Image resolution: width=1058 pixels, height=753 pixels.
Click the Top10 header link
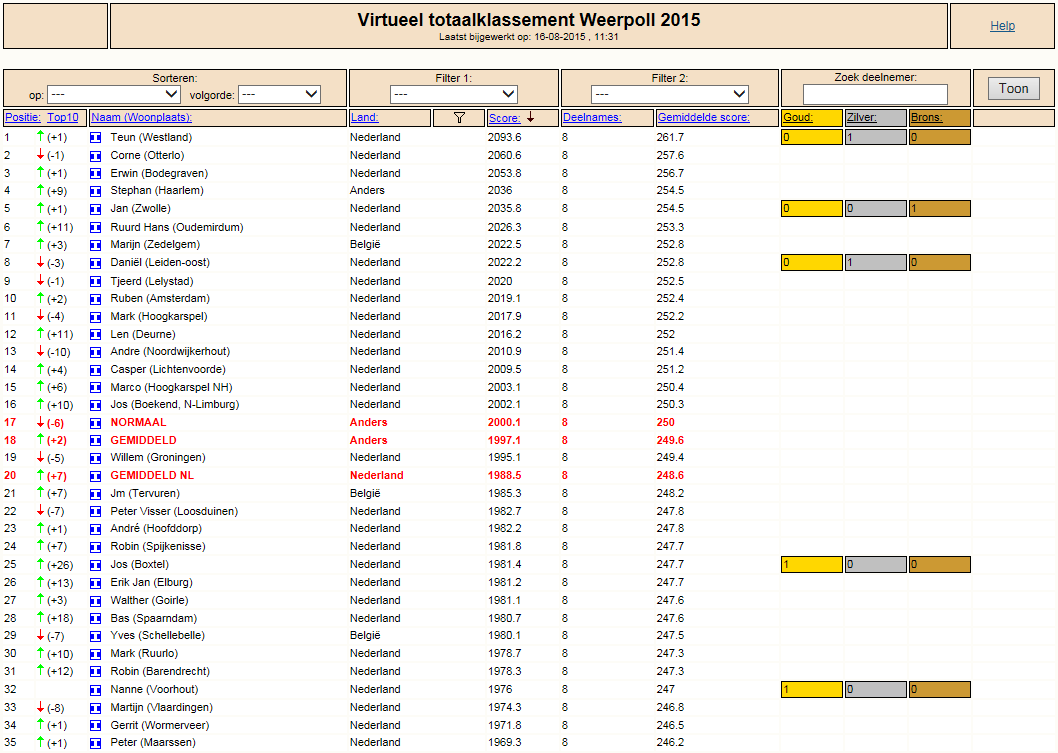click(x=63, y=117)
